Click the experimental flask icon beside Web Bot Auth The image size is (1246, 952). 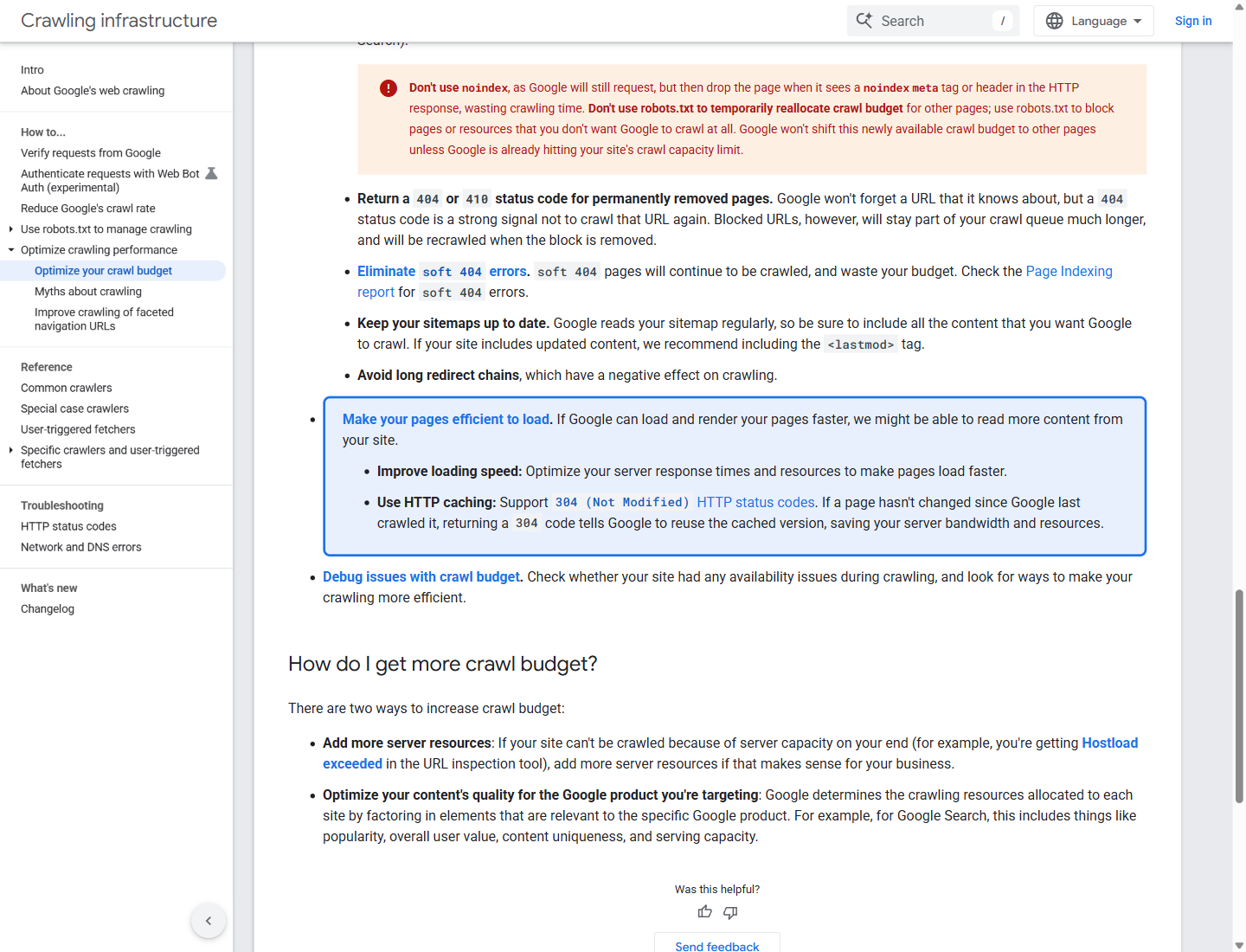211,173
